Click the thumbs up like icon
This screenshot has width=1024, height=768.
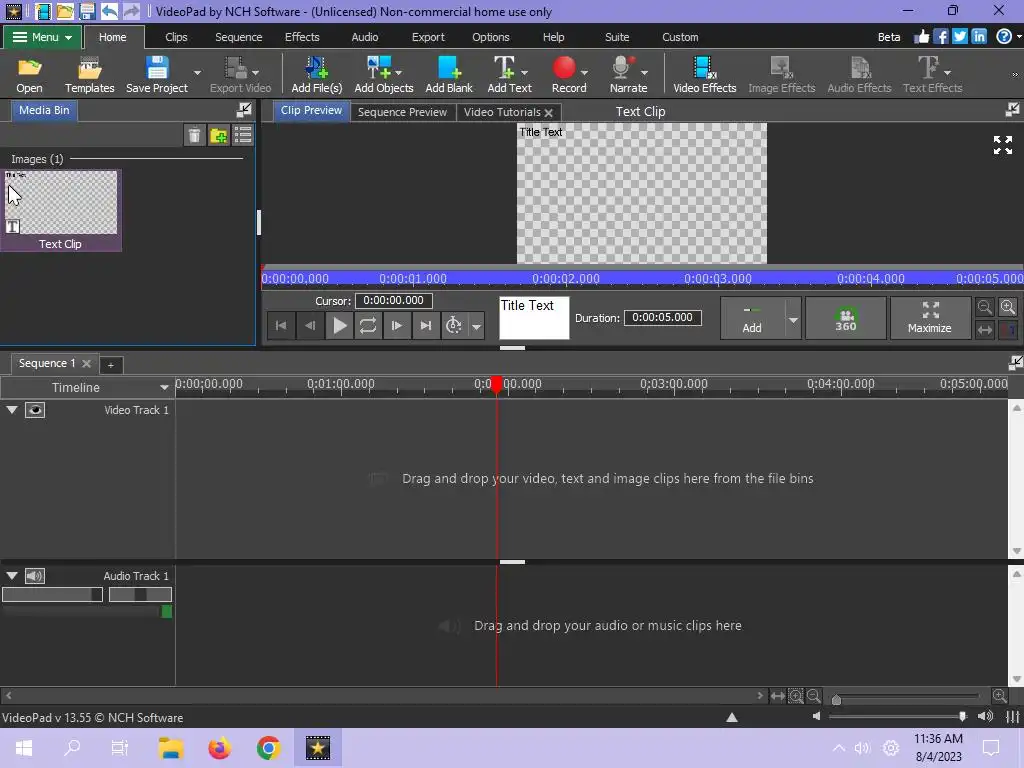(921, 37)
